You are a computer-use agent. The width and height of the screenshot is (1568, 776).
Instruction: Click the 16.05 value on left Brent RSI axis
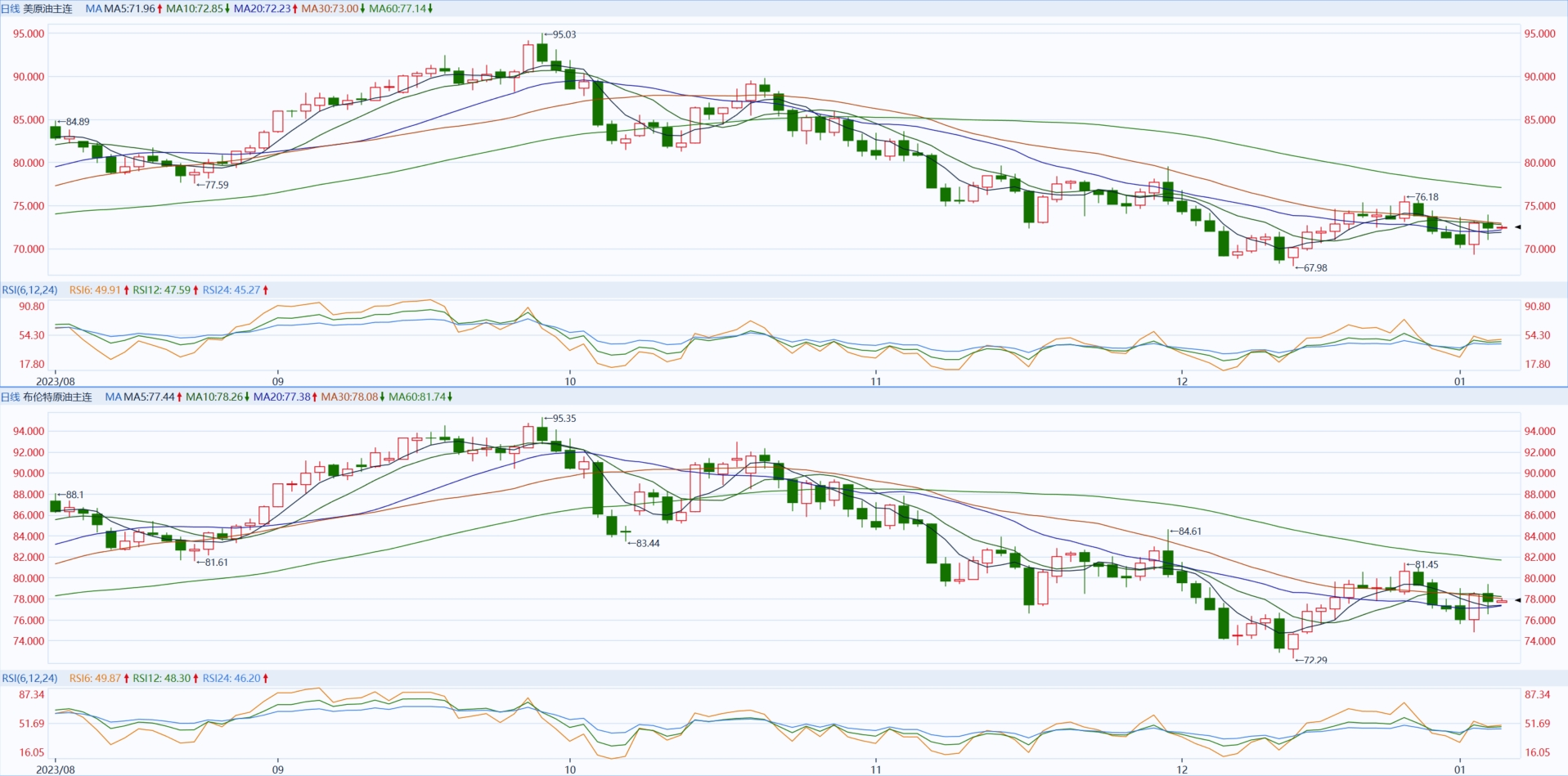click(32, 753)
